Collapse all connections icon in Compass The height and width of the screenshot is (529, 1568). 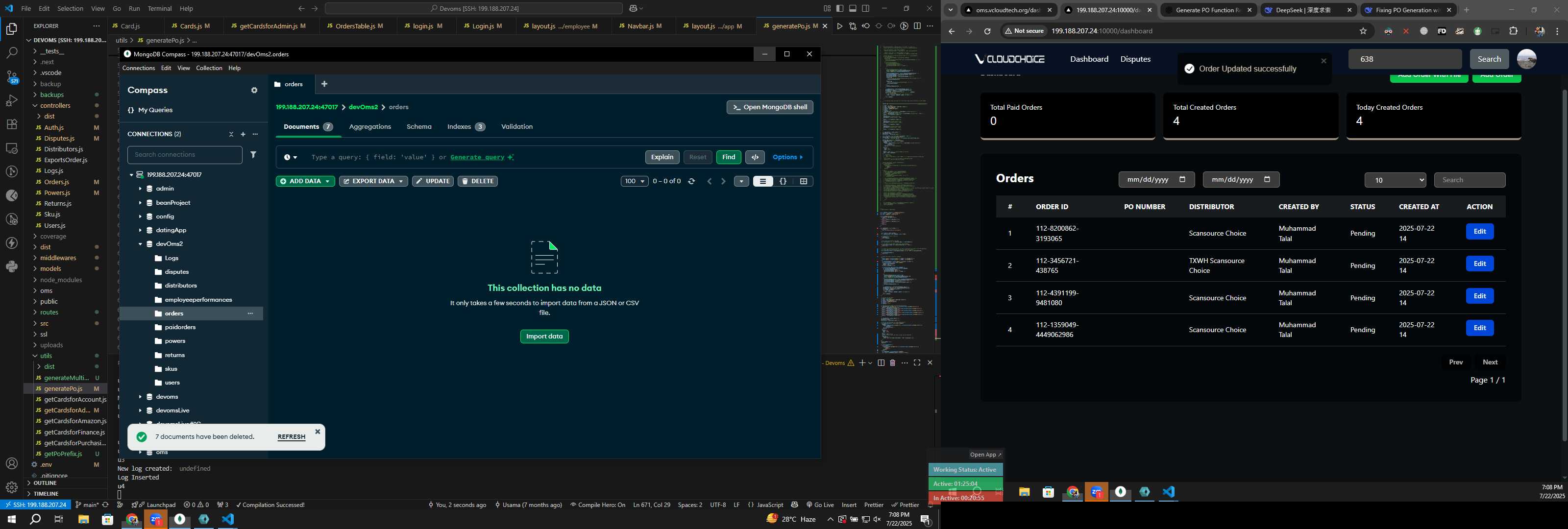pyautogui.click(x=231, y=134)
